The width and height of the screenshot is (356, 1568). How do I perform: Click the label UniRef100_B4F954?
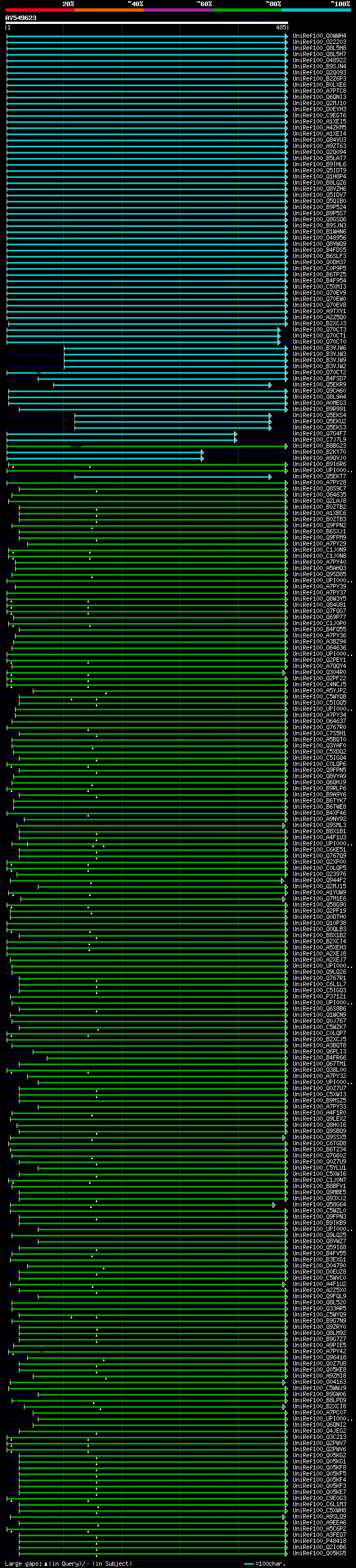319,280
